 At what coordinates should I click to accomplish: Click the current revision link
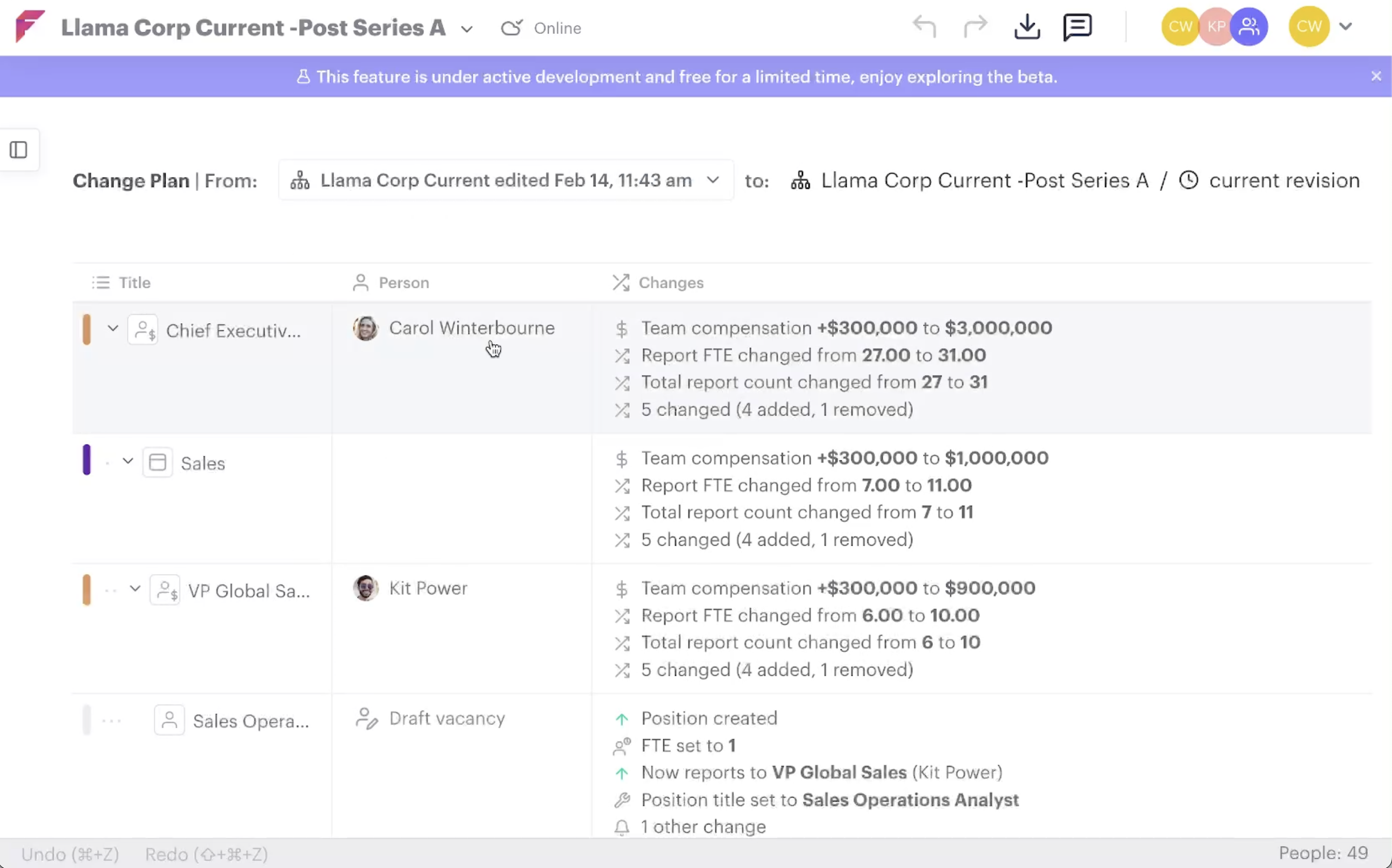pyautogui.click(x=1283, y=180)
